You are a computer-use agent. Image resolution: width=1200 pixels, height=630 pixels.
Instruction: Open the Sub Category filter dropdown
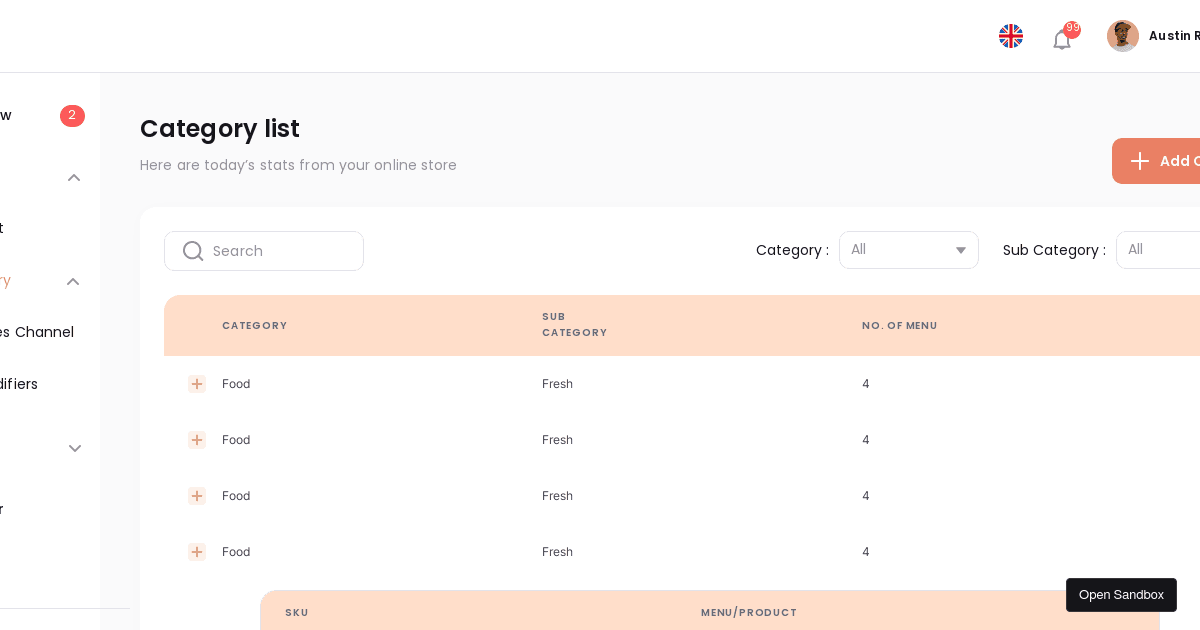coord(1160,250)
